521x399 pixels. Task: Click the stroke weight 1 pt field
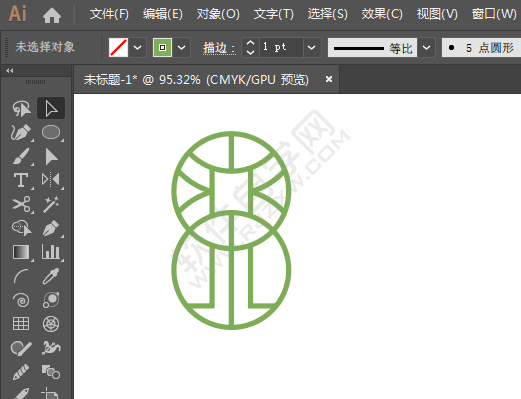pyautogui.click(x=281, y=47)
